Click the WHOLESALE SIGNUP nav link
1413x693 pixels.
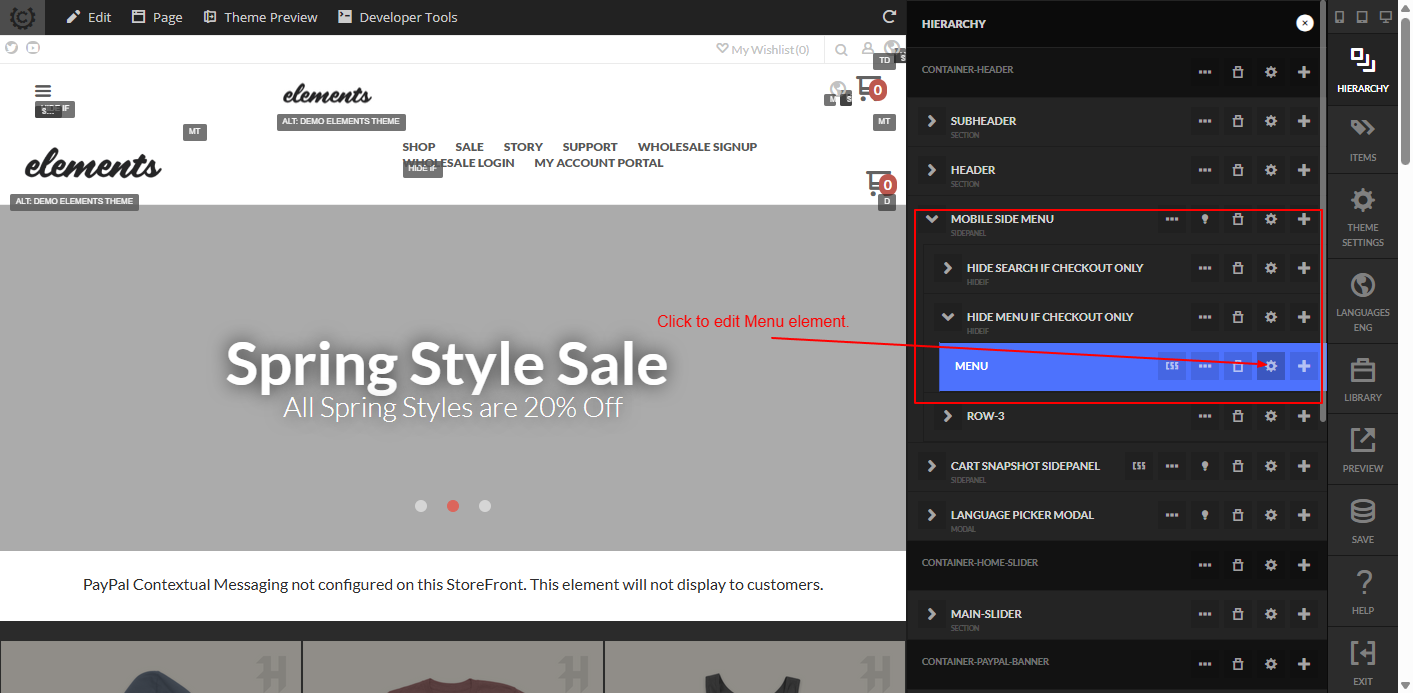pyautogui.click(x=697, y=147)
